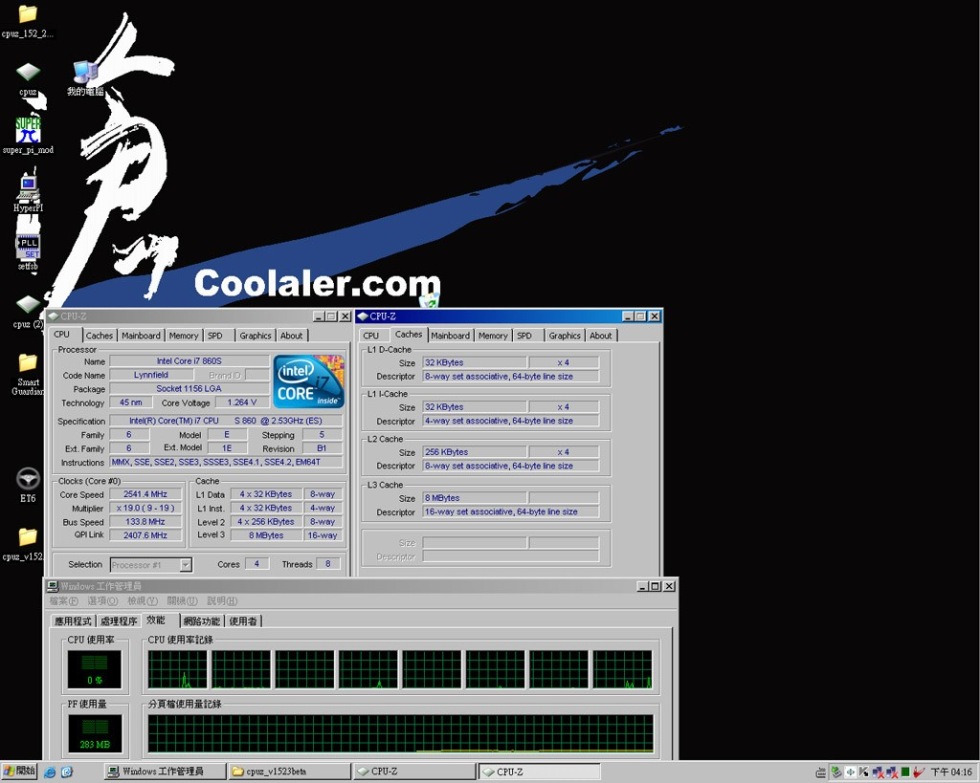Open the 說明(H) menu in Task Manager
The height and width of the screenshot is (783, 980).
click(222, 601)
